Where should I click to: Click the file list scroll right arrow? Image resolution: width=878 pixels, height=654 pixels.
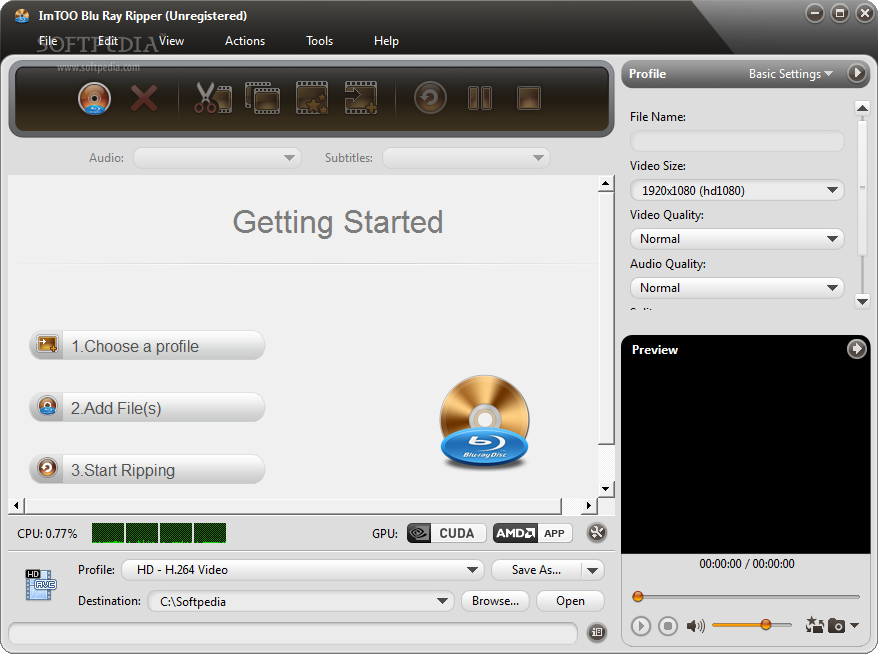589,506
